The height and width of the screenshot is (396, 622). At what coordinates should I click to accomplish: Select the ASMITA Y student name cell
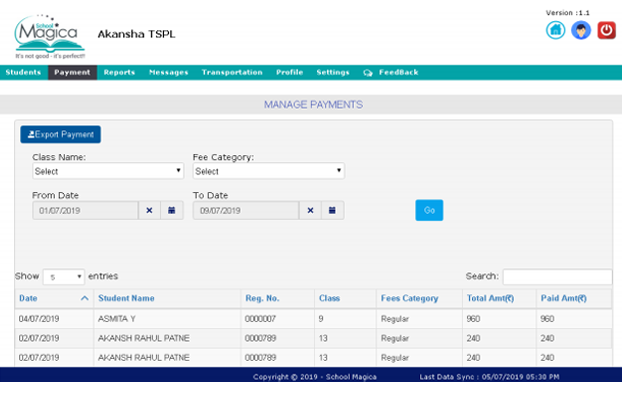click(x=167, y=319)
